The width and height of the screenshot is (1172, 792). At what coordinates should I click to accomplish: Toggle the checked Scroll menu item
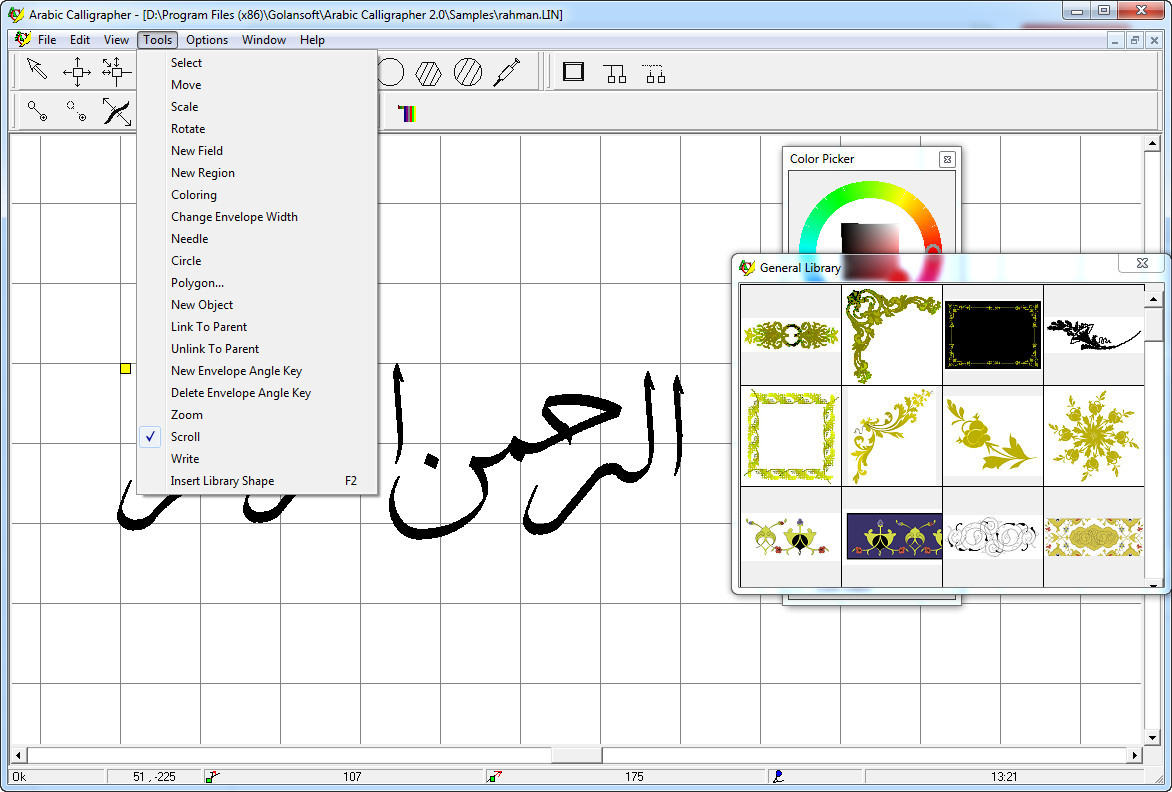(x=185, y=437)
